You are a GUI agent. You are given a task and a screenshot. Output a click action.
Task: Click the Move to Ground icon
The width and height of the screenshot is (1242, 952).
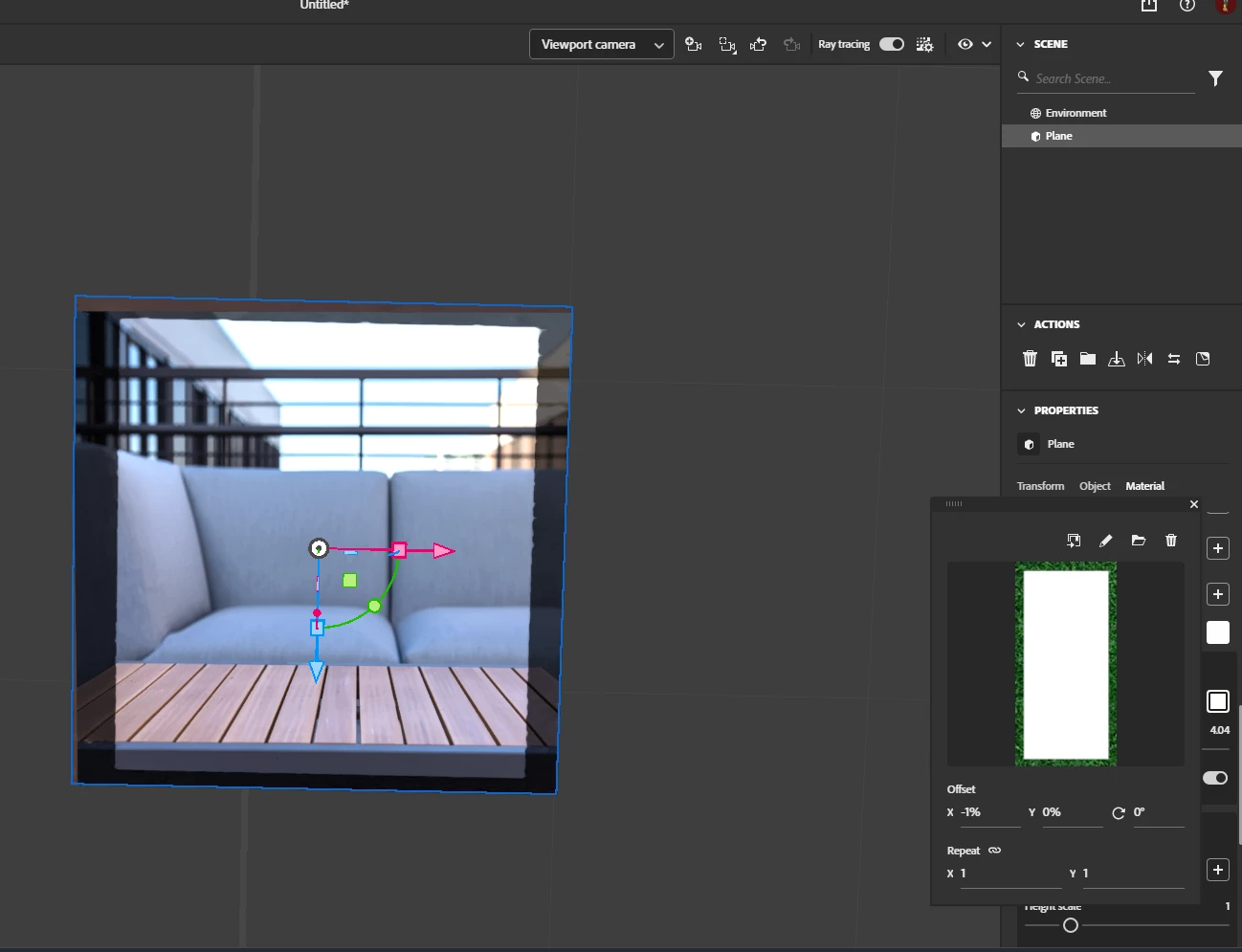click(1117, 359)
